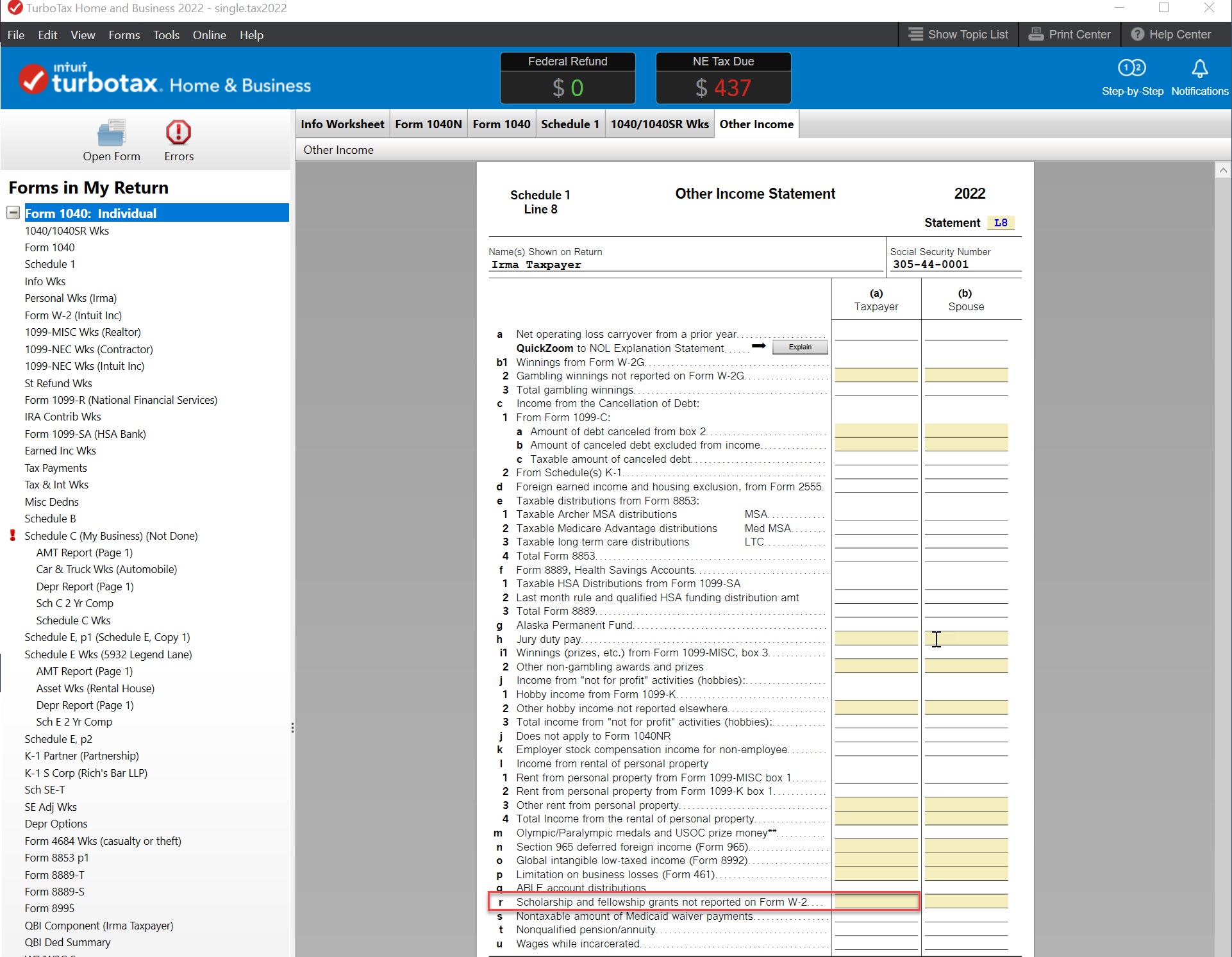Click the Open Form icon

[x=111, y=133]
